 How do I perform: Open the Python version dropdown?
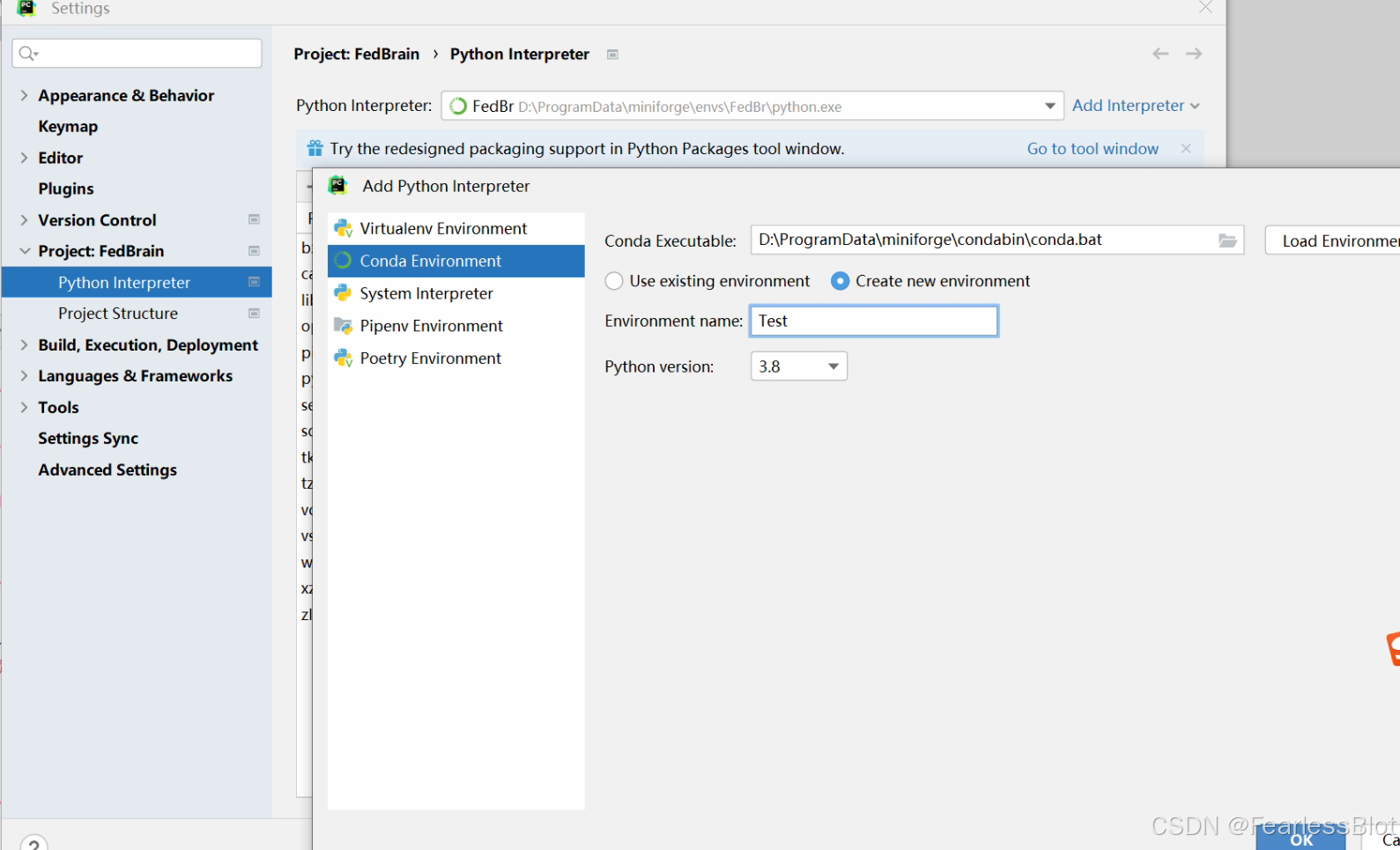click(799, 366)
